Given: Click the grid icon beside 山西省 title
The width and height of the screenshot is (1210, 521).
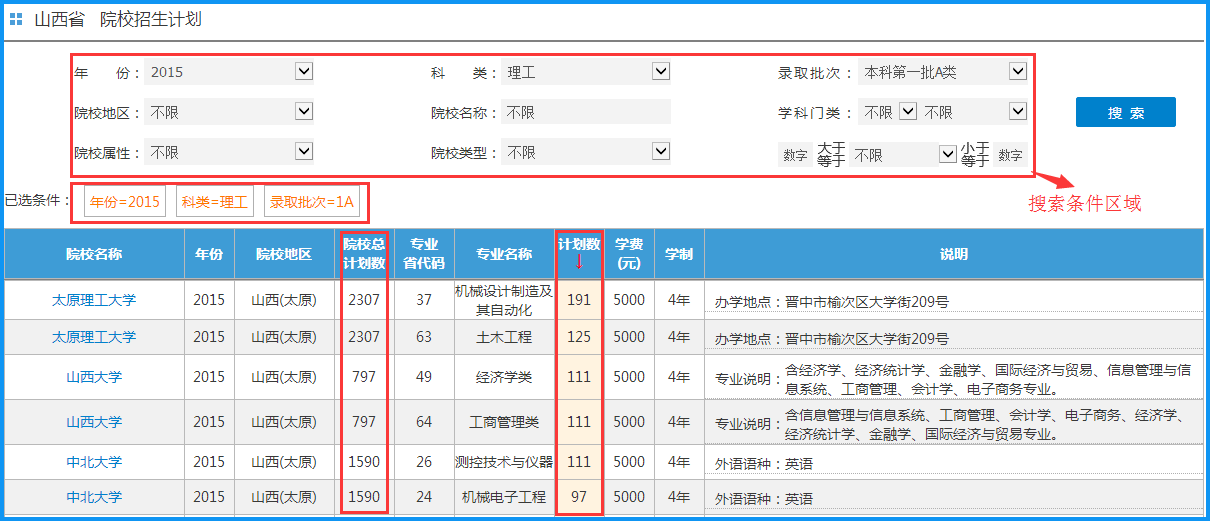Looking at the screenshot, I should click(16, 20).
